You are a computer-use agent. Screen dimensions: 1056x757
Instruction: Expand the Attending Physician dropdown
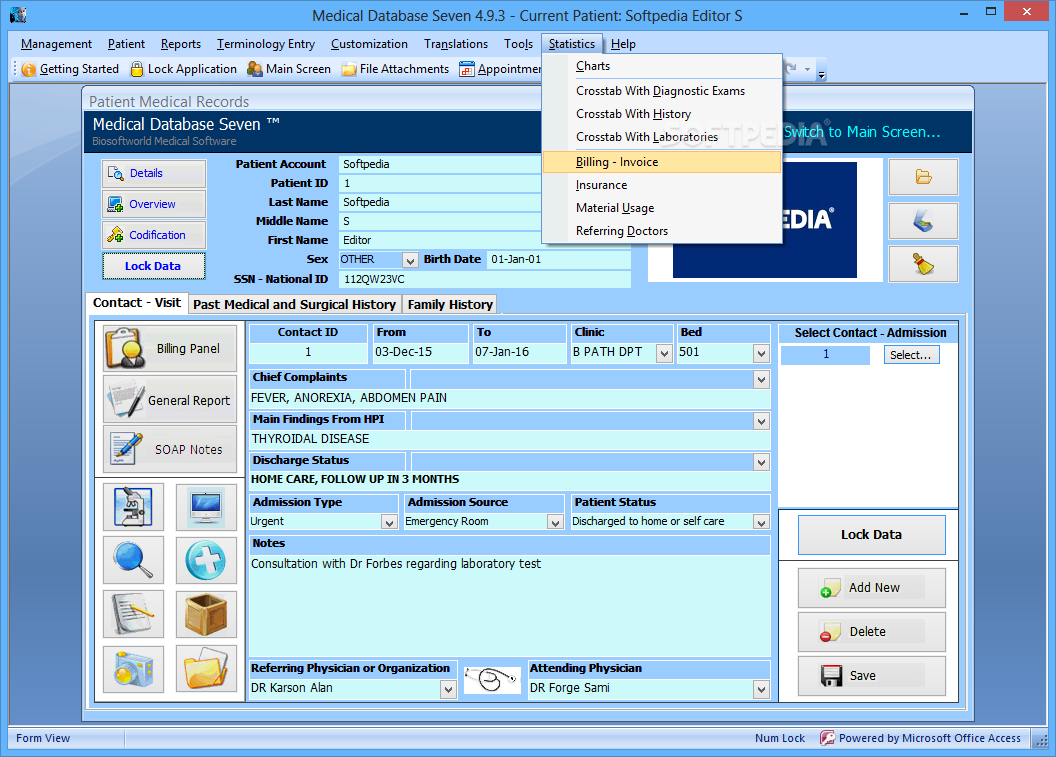coord(761,689)
